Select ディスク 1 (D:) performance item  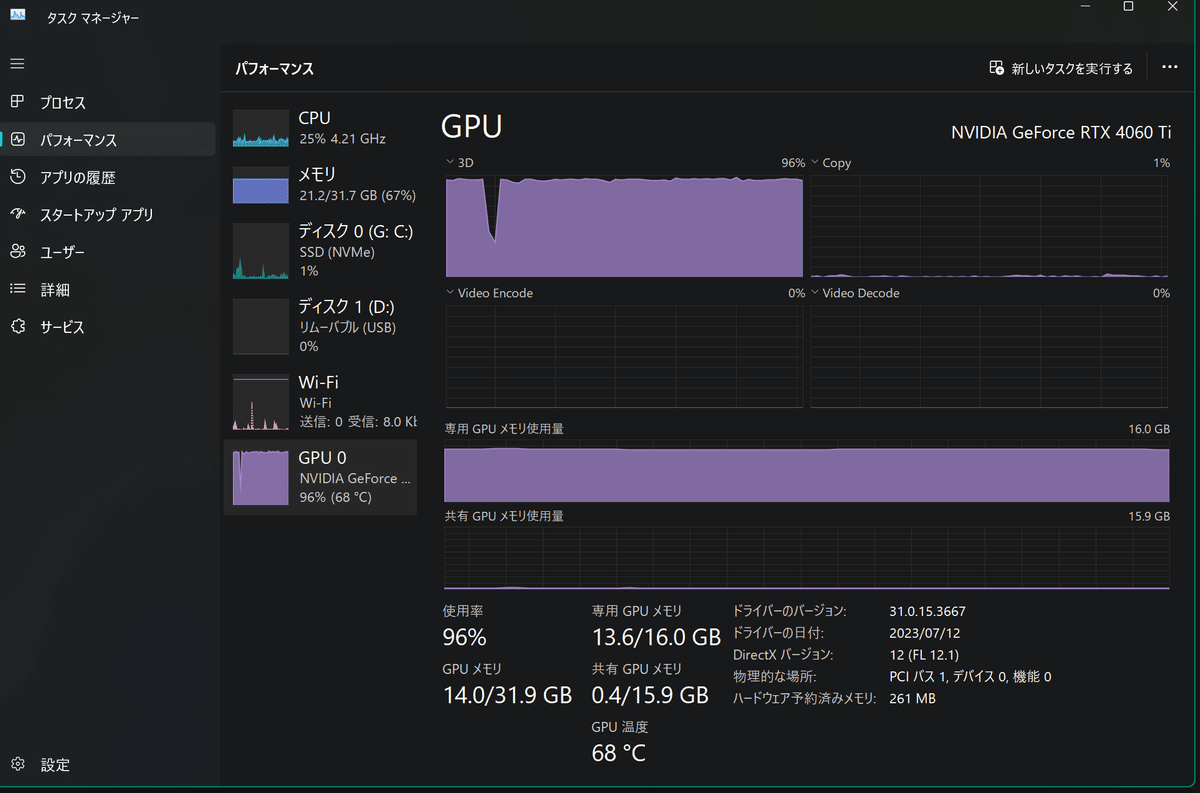point(320,325)
